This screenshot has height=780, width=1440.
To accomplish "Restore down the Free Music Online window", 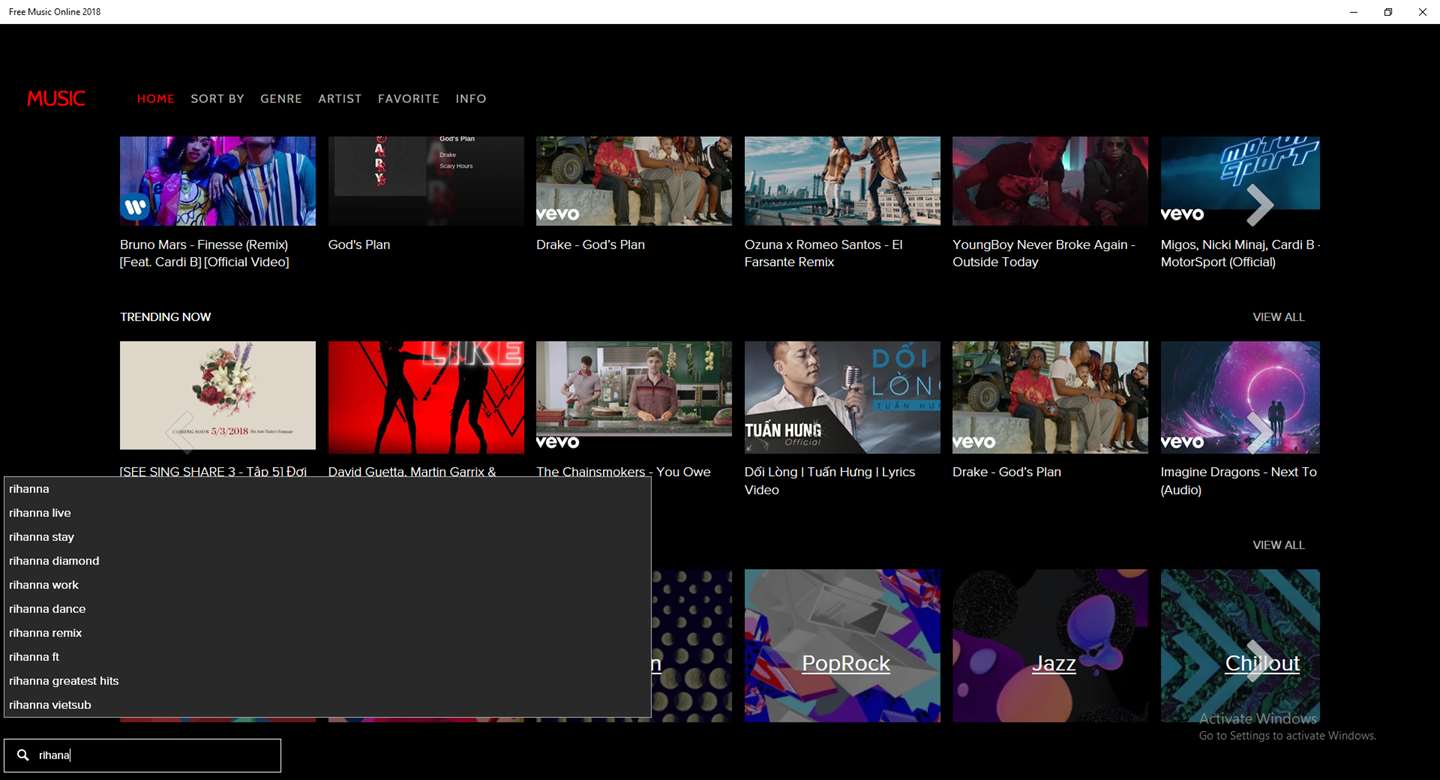I will [1388, 12].
